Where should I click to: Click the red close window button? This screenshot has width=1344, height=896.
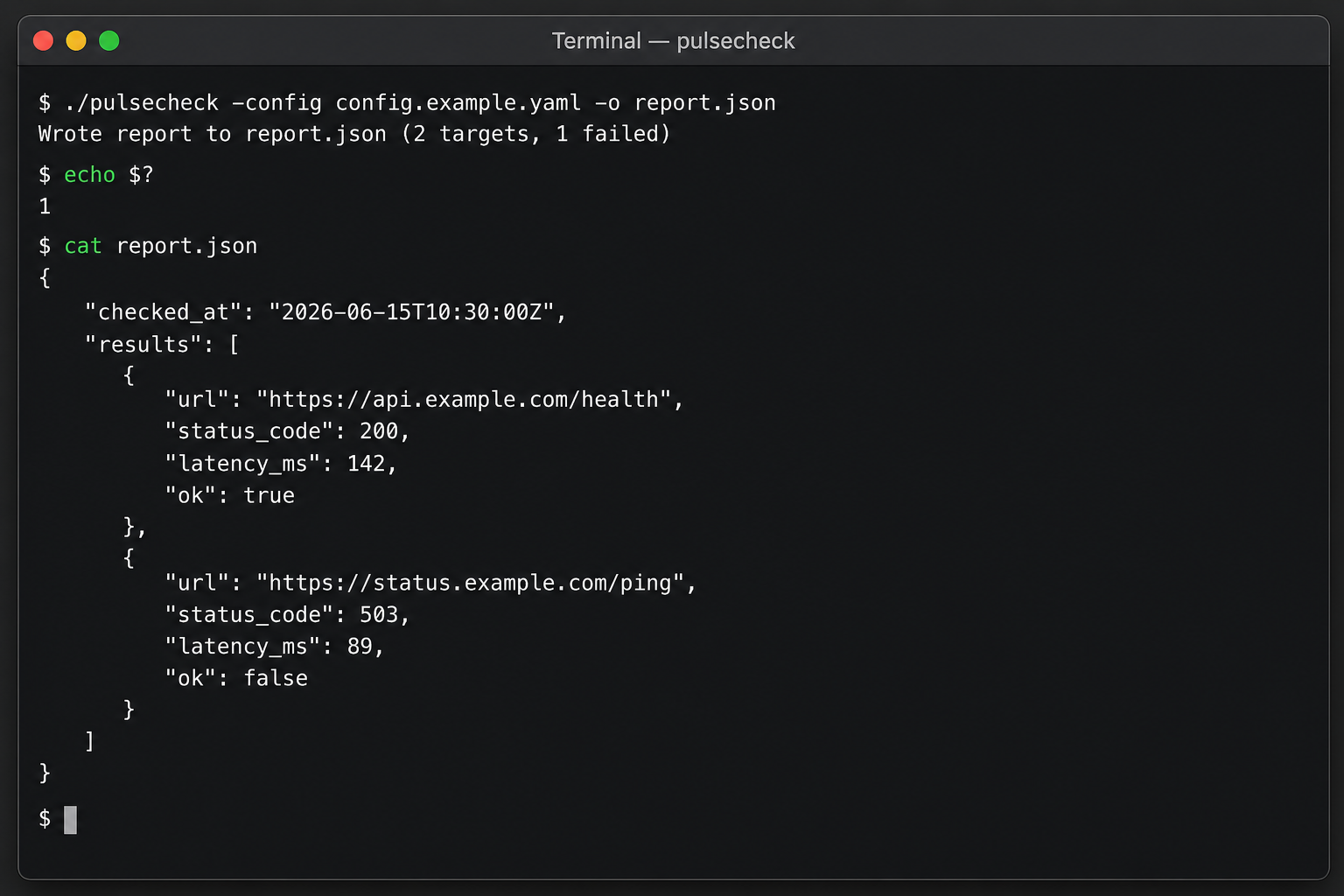[43, 40]
